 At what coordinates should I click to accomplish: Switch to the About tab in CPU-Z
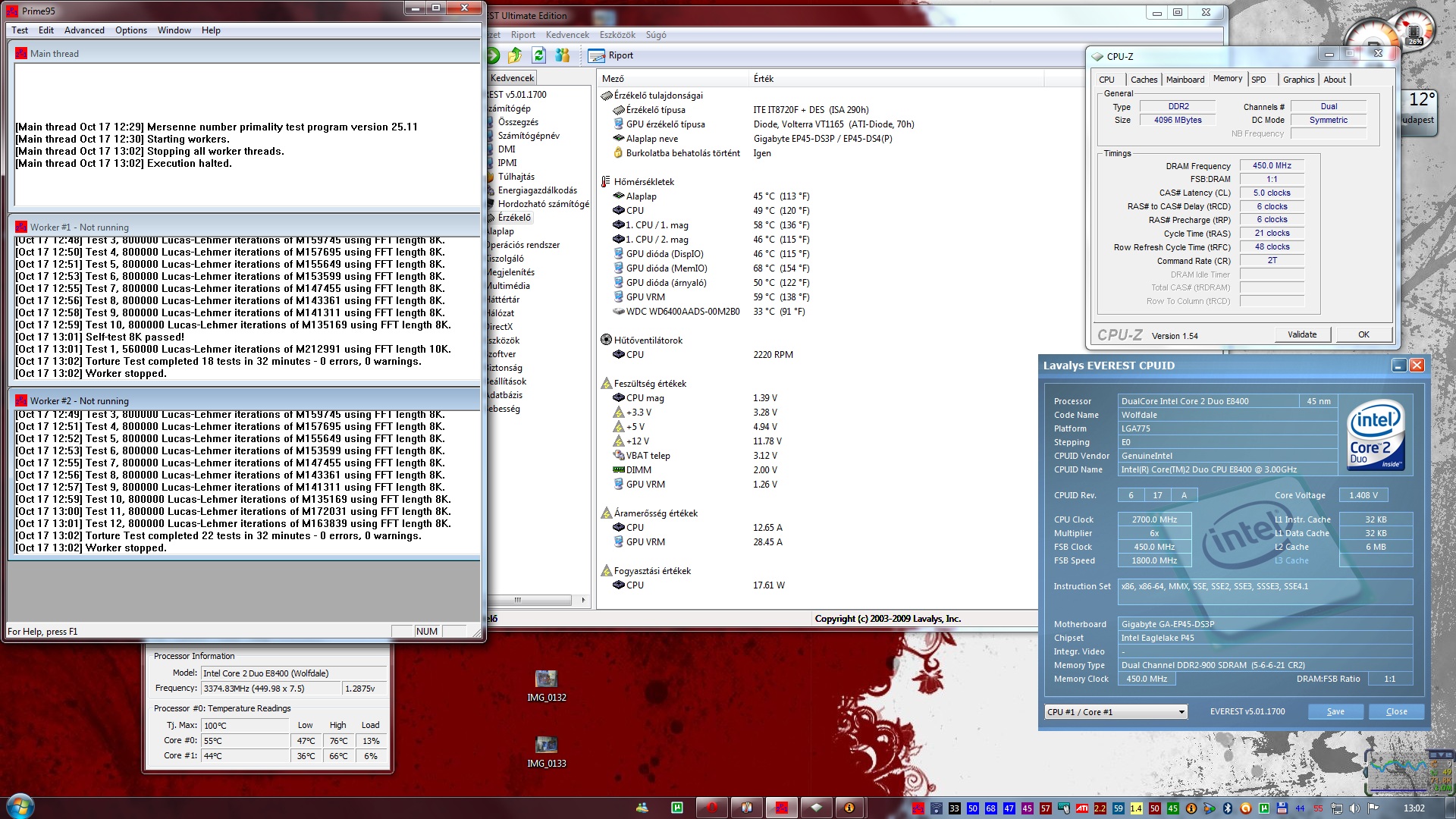click(x=1335, y=80)
